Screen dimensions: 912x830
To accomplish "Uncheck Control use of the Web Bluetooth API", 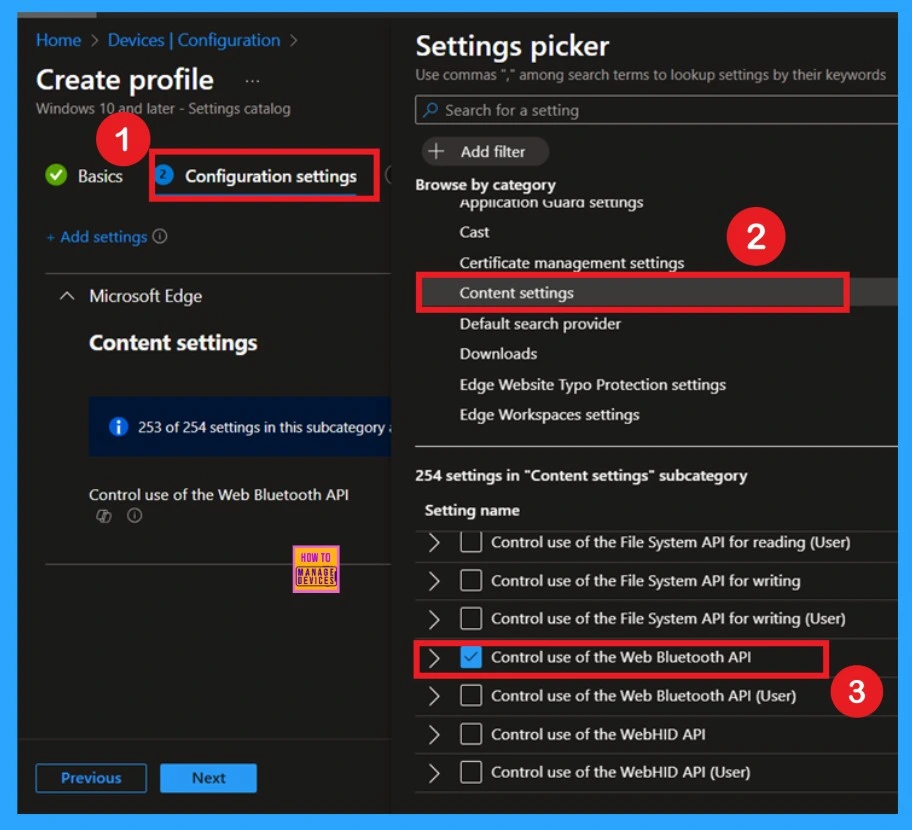I will 471,657.
